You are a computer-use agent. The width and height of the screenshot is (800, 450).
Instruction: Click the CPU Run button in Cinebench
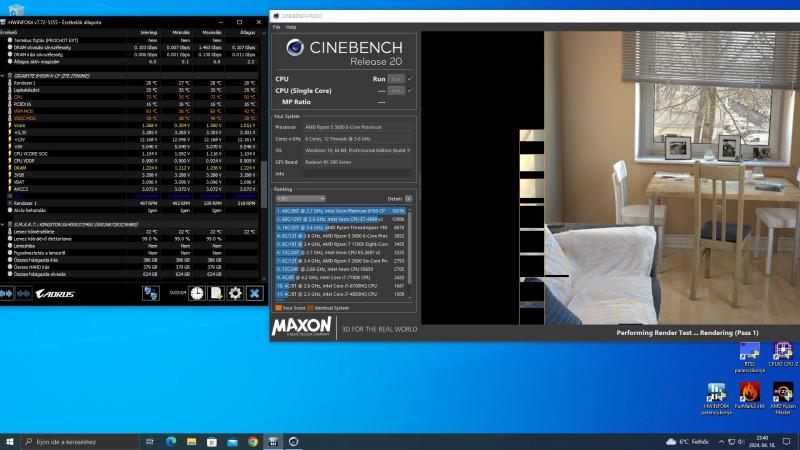[x=396, y=79]
